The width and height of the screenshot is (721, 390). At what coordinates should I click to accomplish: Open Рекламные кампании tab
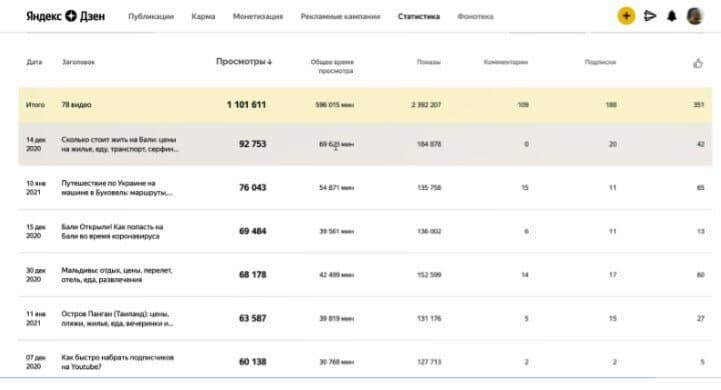pos(340,17)
